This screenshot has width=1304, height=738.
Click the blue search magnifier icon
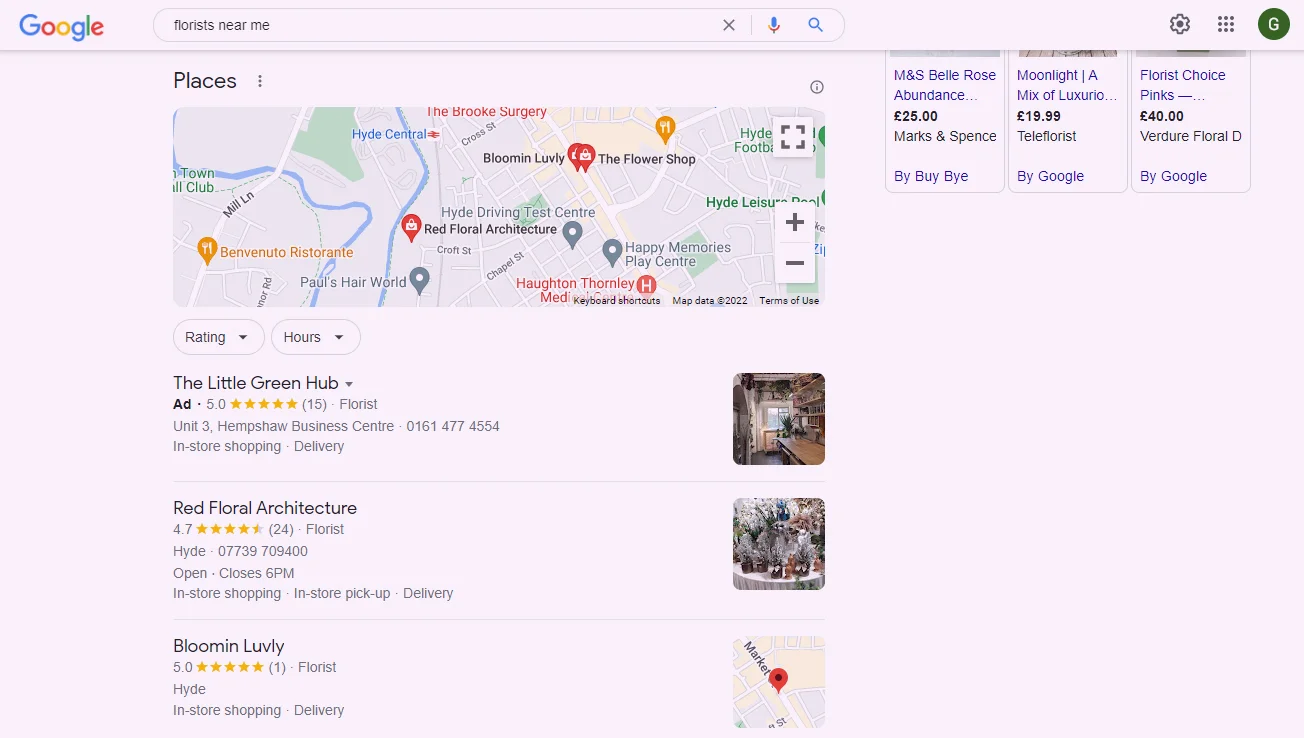point(816,25)
